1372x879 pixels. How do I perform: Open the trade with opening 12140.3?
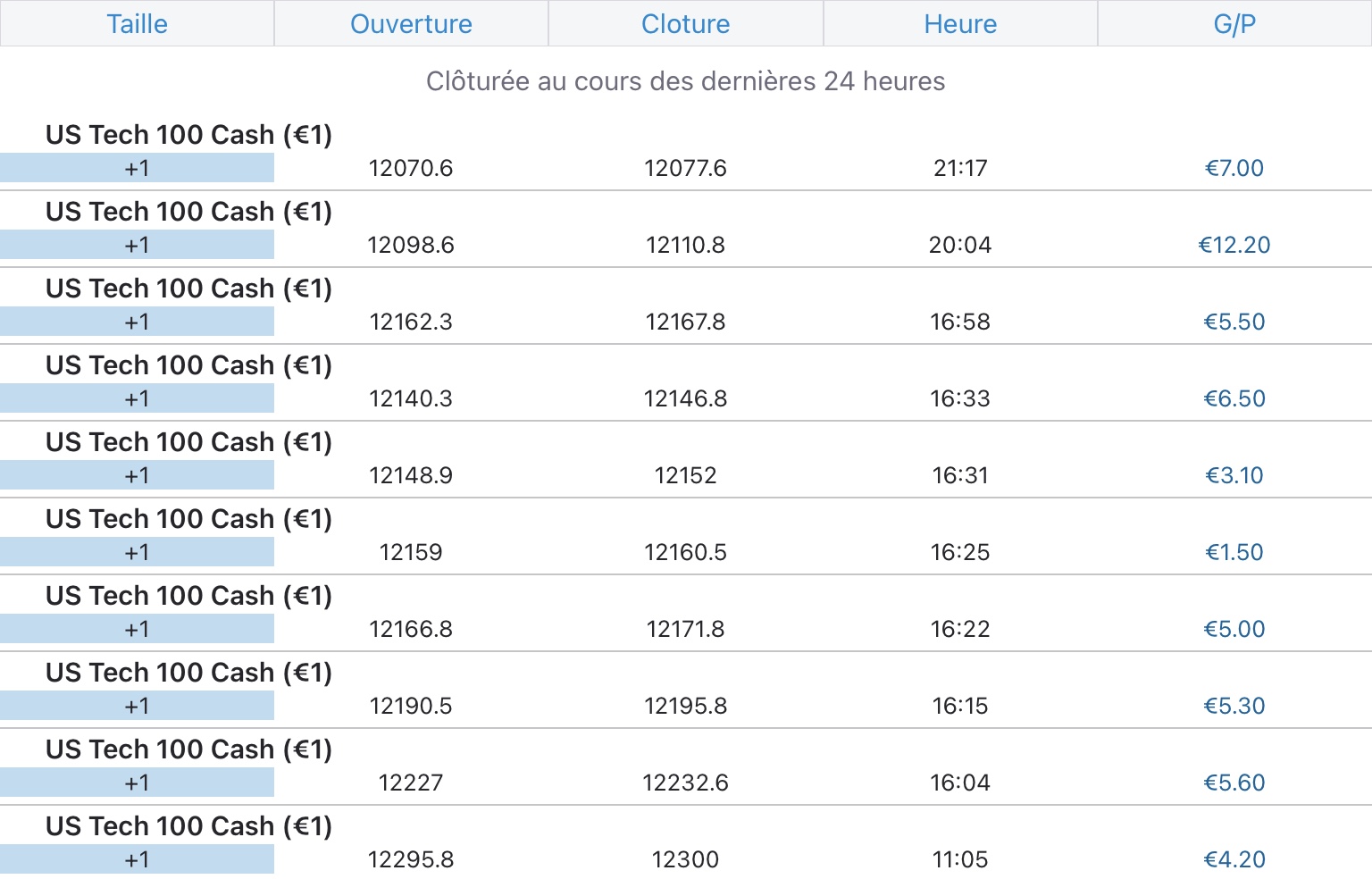[411, 398]
